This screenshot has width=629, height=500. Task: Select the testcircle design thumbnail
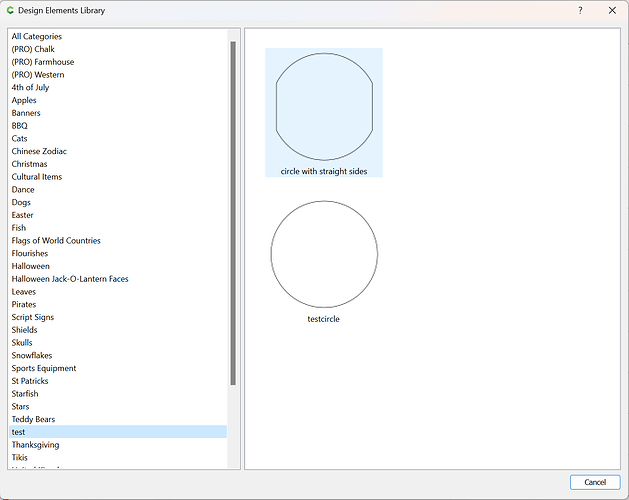click(x=324, y=261)
